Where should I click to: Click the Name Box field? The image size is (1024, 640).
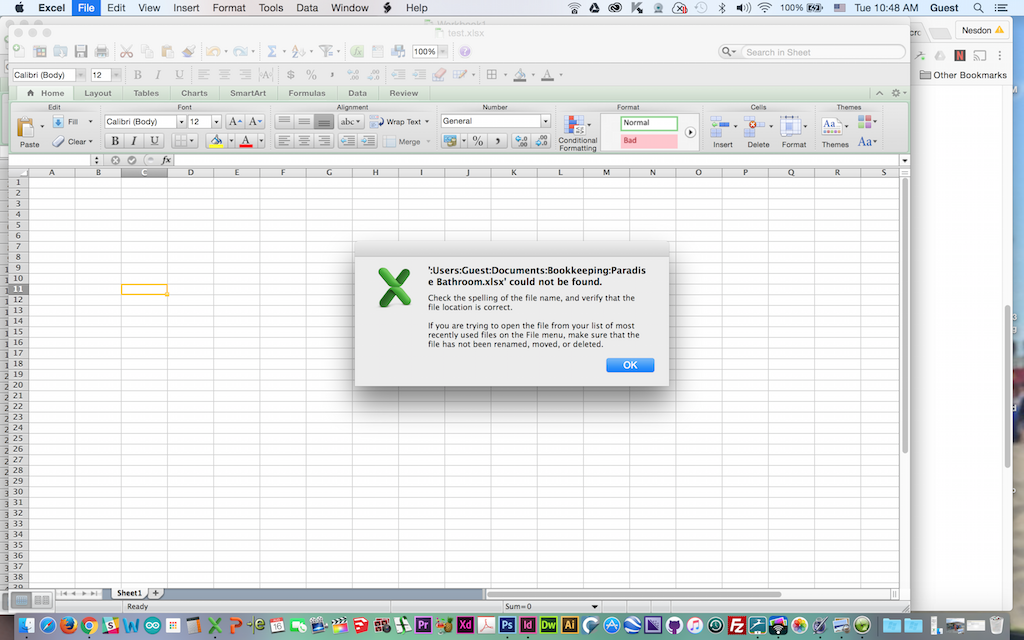point(51,160)
